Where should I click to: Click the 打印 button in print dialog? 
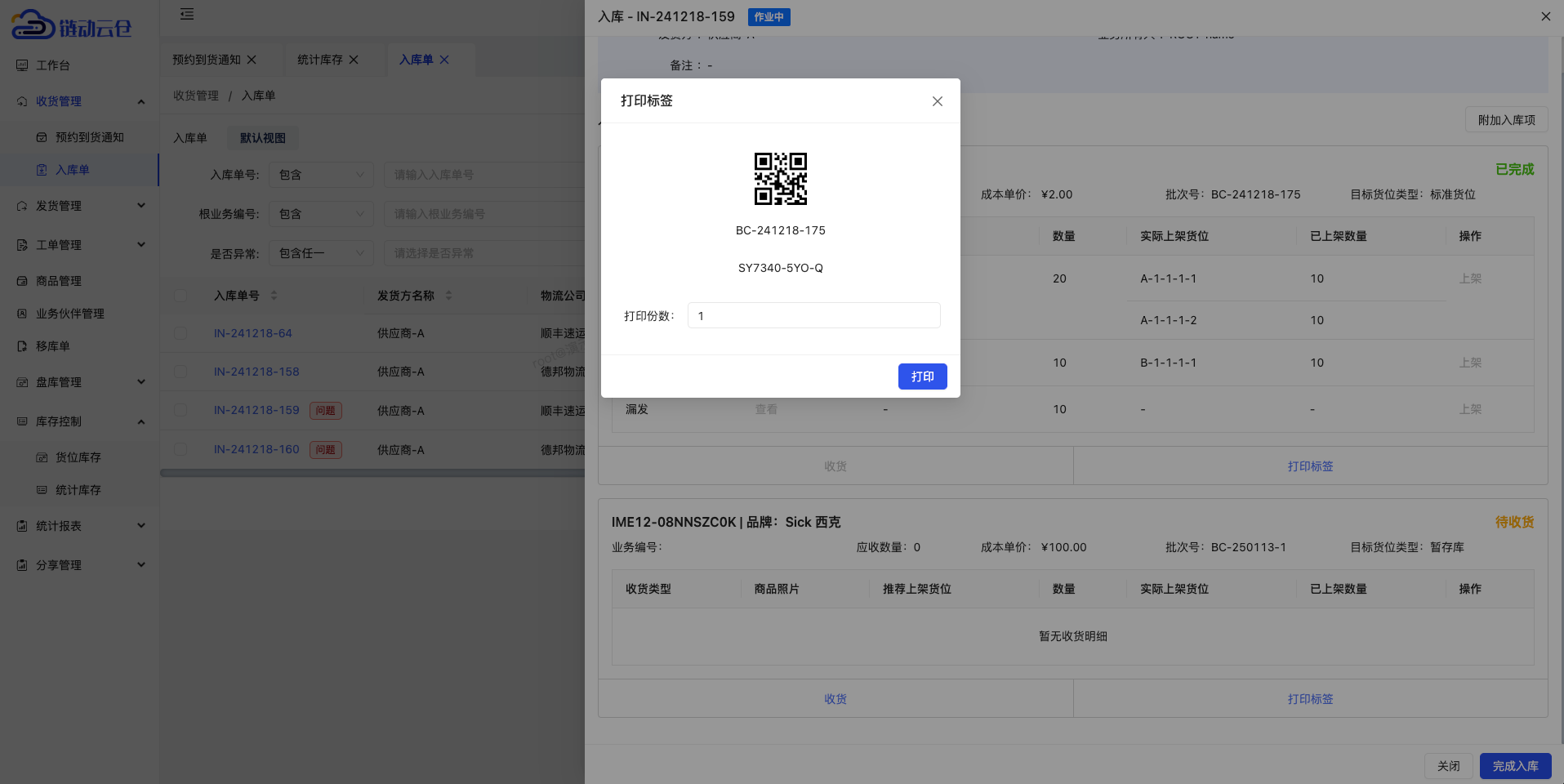pos(922,376)
